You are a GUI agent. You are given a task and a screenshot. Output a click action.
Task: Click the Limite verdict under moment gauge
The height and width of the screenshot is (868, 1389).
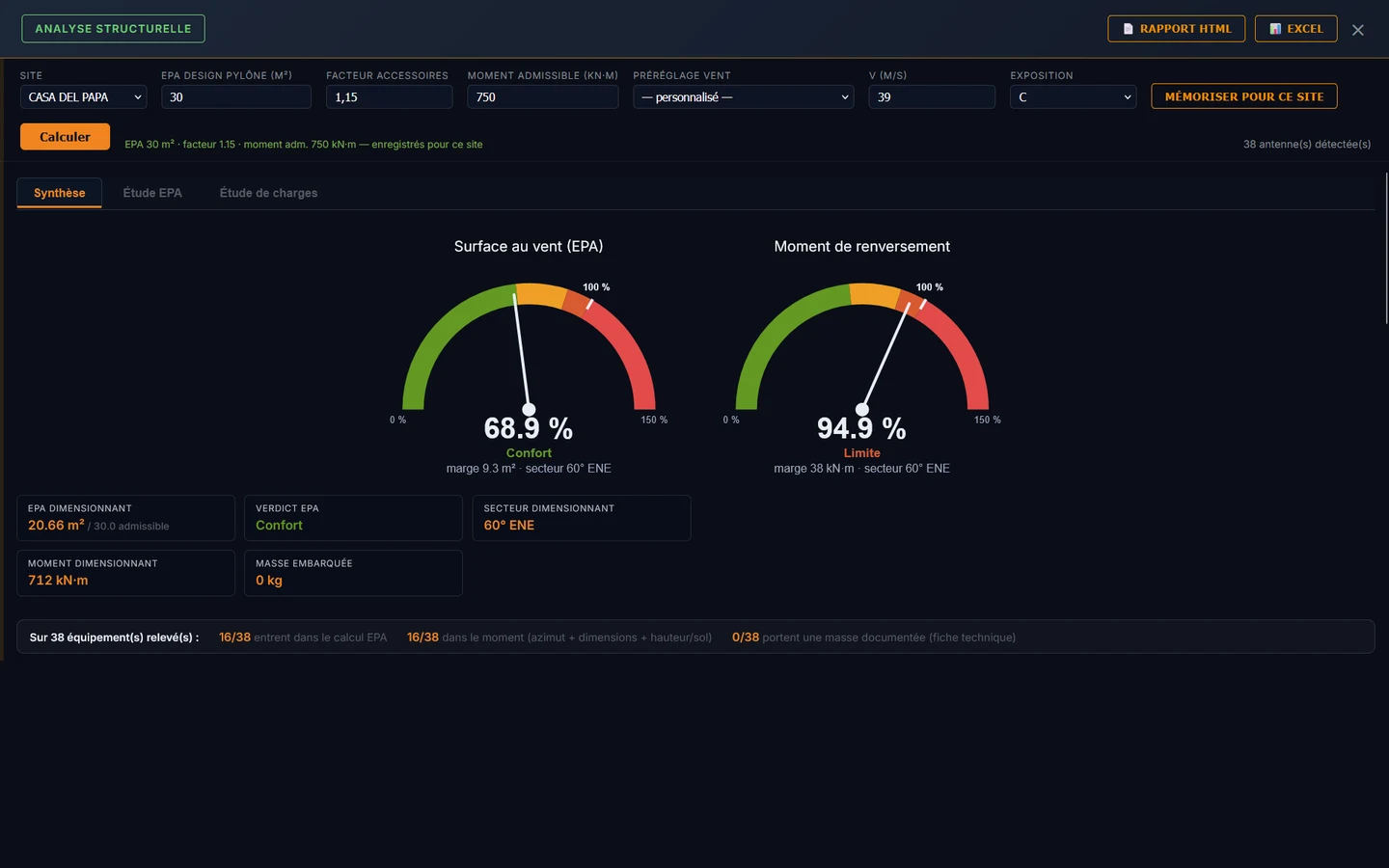(861, 453)
